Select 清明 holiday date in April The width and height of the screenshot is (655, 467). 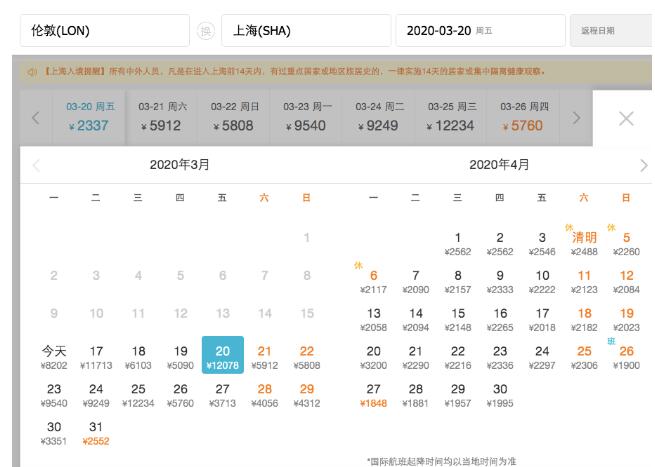(x=584, y=243)
